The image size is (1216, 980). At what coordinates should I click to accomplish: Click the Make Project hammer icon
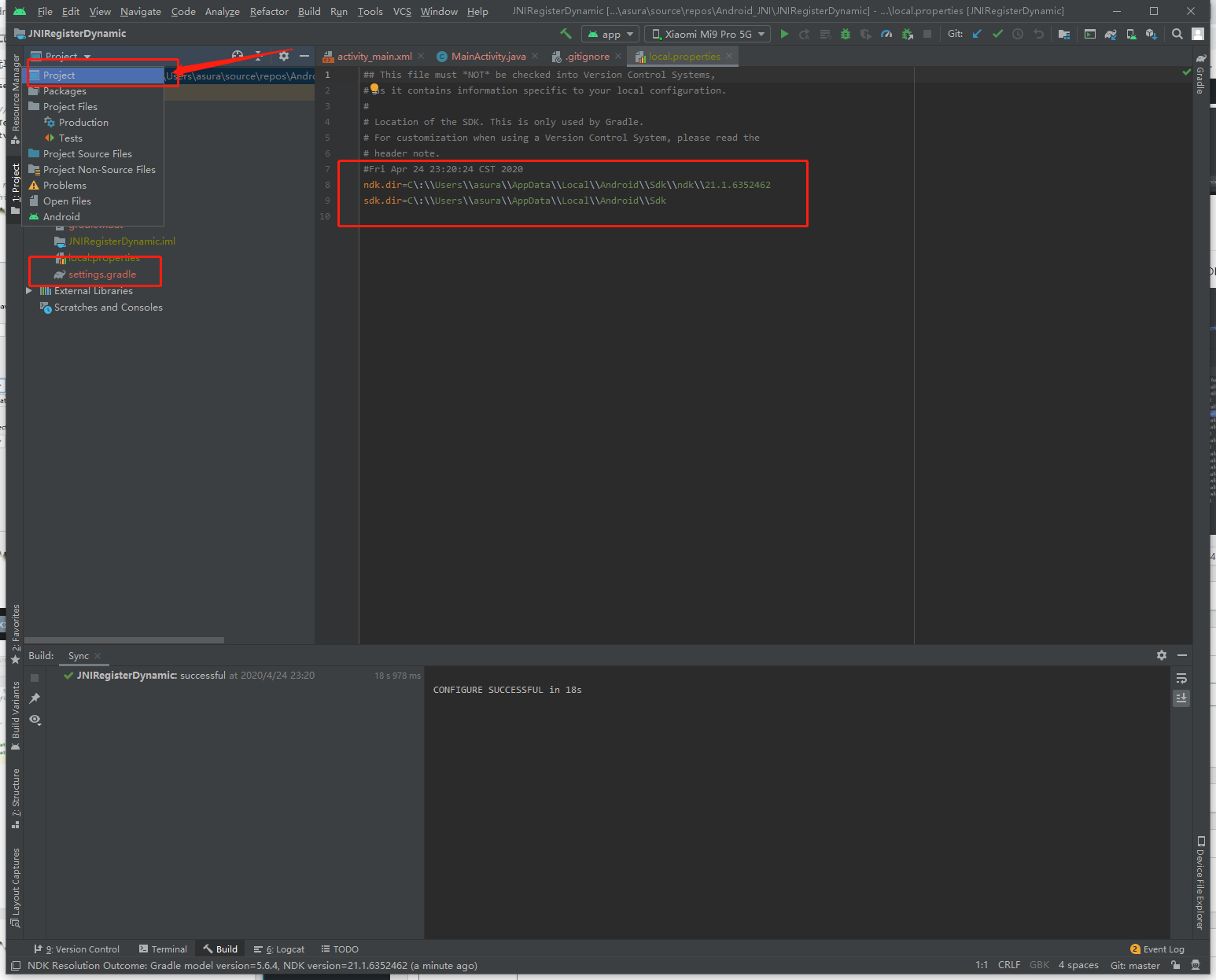(566, 34)
